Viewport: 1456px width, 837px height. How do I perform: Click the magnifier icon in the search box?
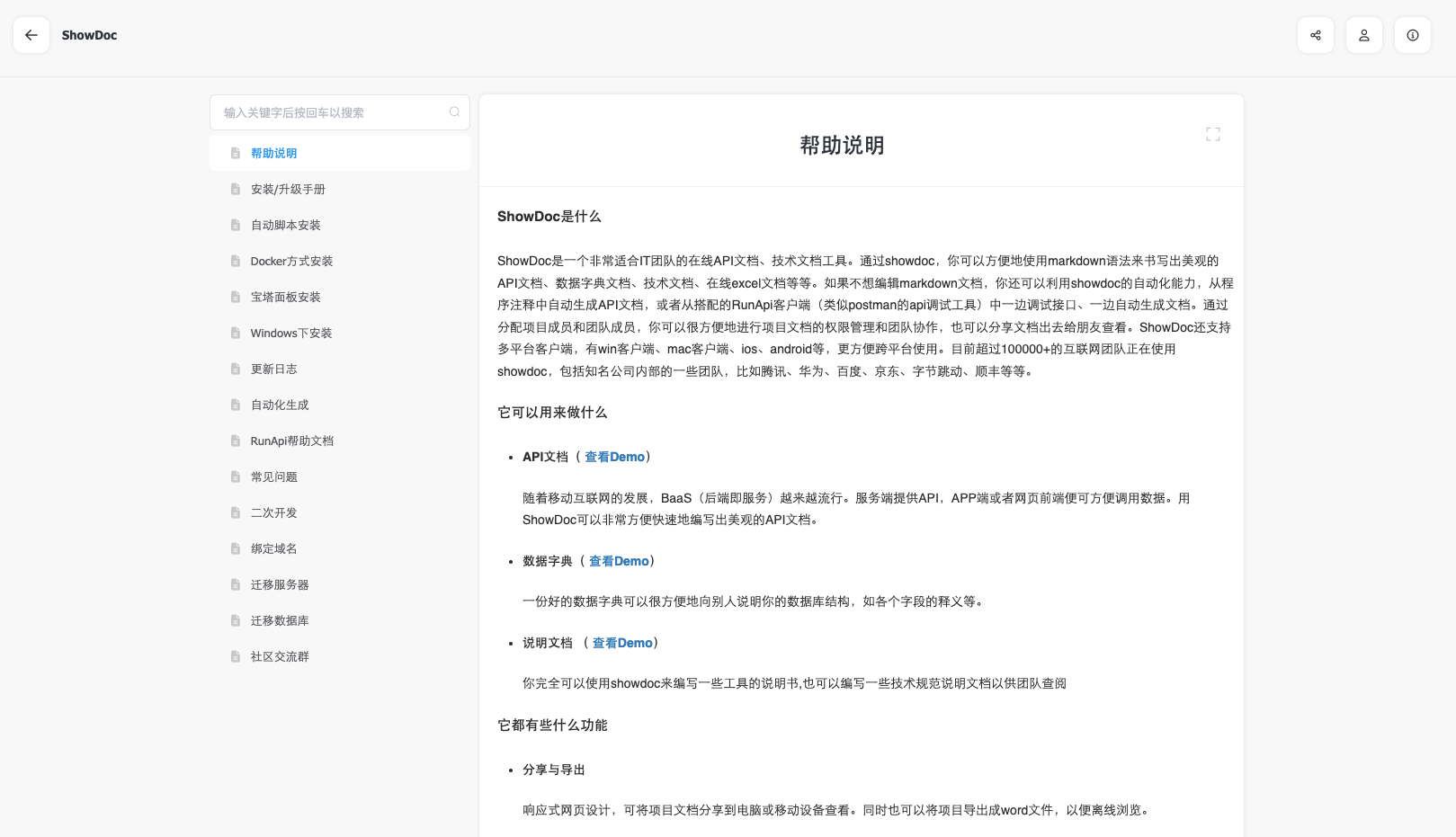tap(454, 111)
